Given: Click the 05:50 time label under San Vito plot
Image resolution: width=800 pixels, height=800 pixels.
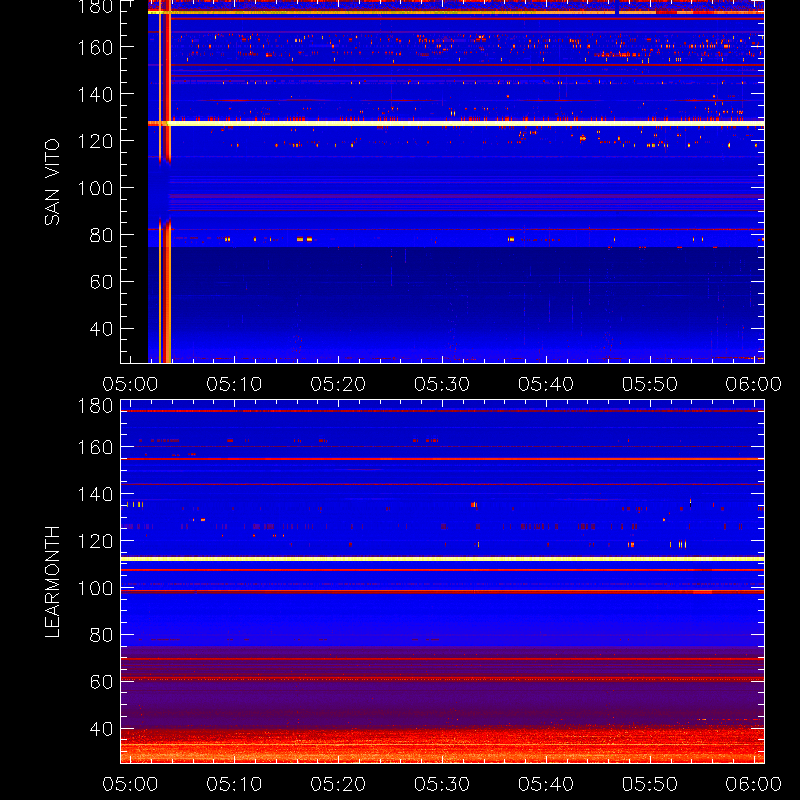Looking at the screenshot, I should pyautogui.click(x=649, y=384).
